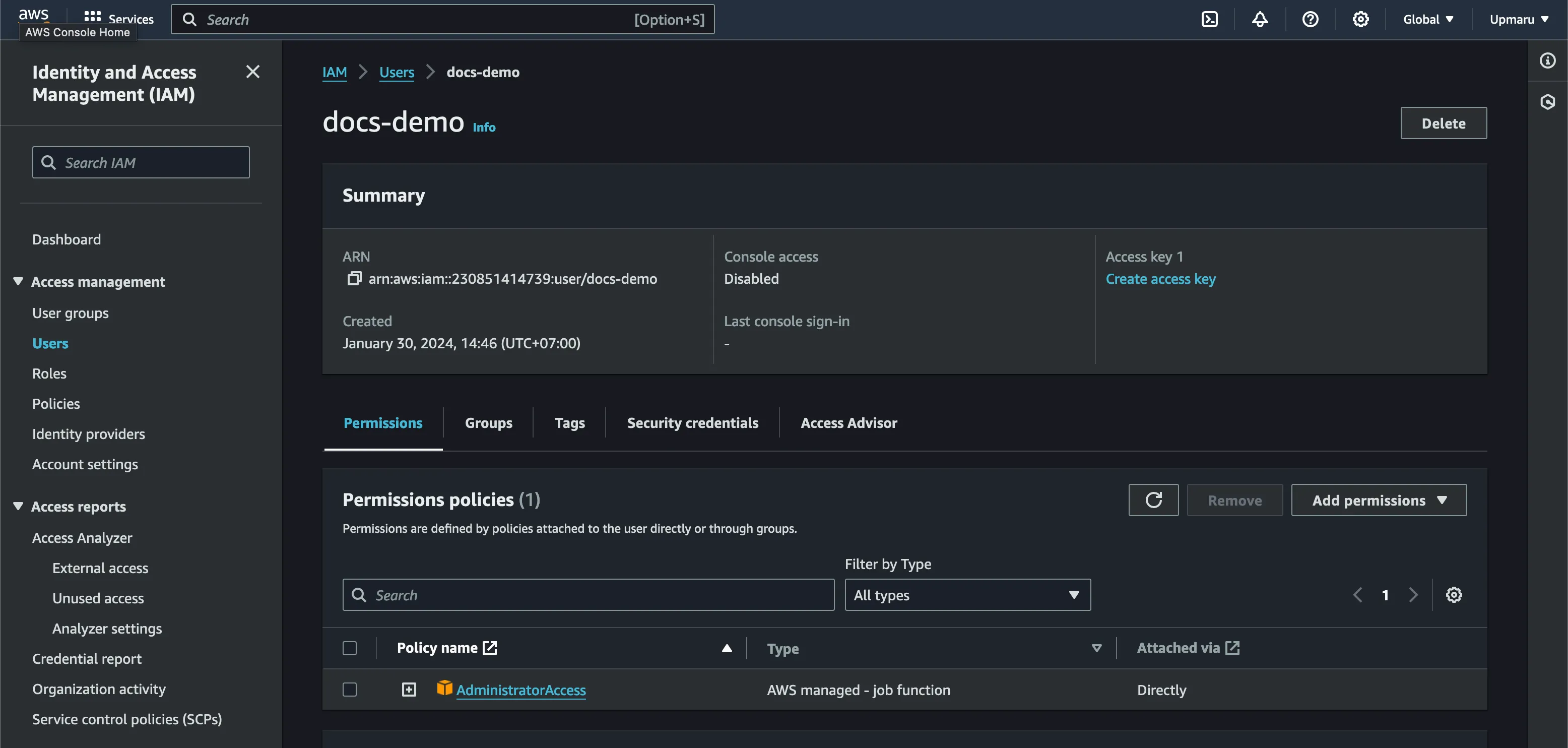Screen dimensions: 1568x748
Task: Click the search magnifier in the top bar
Action: (189, 20)
